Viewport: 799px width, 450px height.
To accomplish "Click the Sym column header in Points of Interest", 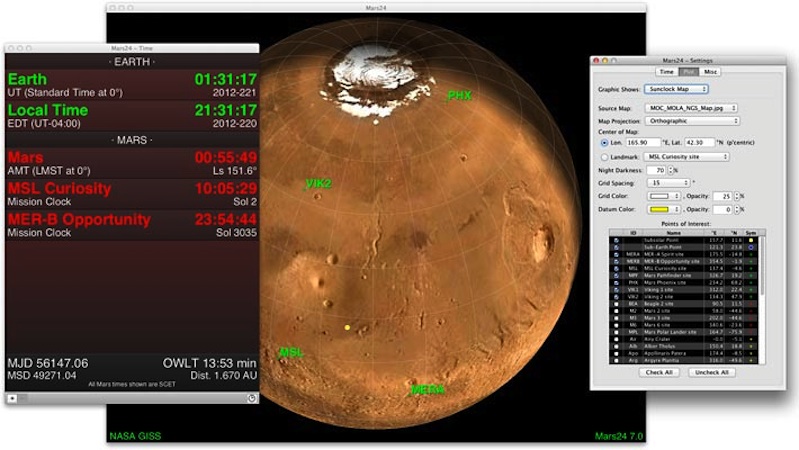I will click(751, 233).
